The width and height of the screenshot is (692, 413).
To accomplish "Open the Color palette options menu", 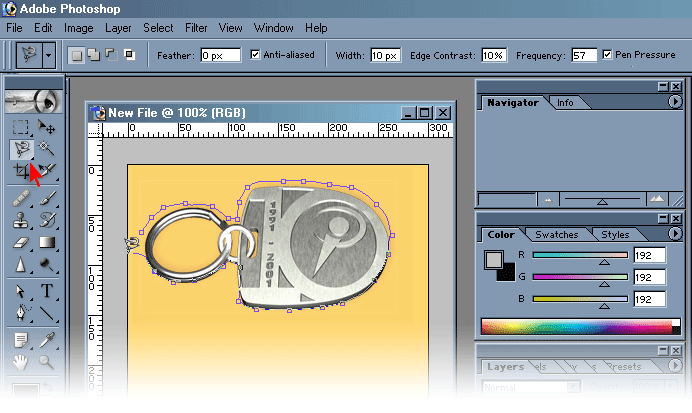I will (x=675, y=233).
